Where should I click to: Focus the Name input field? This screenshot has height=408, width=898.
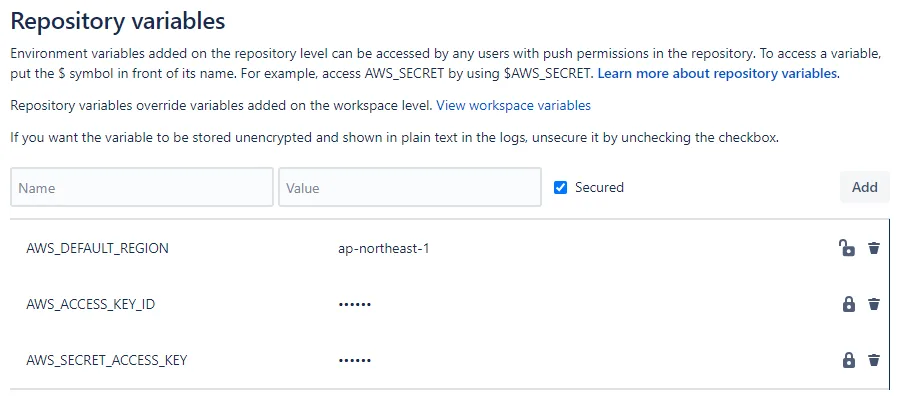tap(141, 187)
